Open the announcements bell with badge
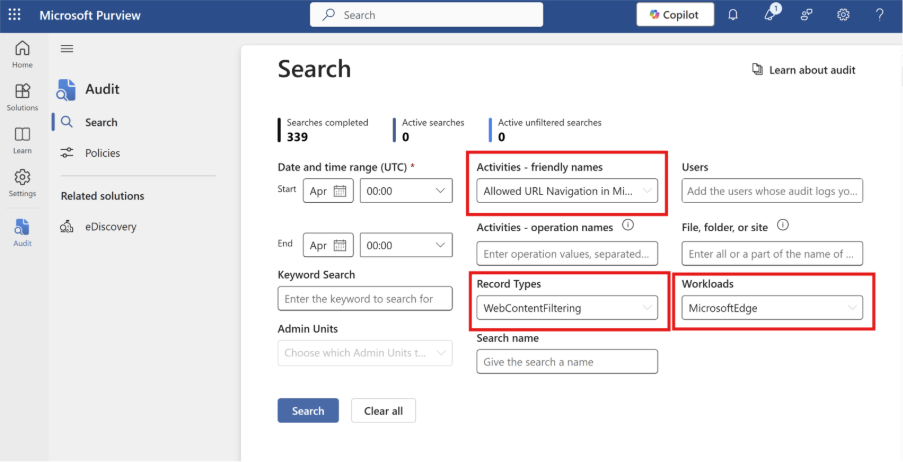 (770, 14)
